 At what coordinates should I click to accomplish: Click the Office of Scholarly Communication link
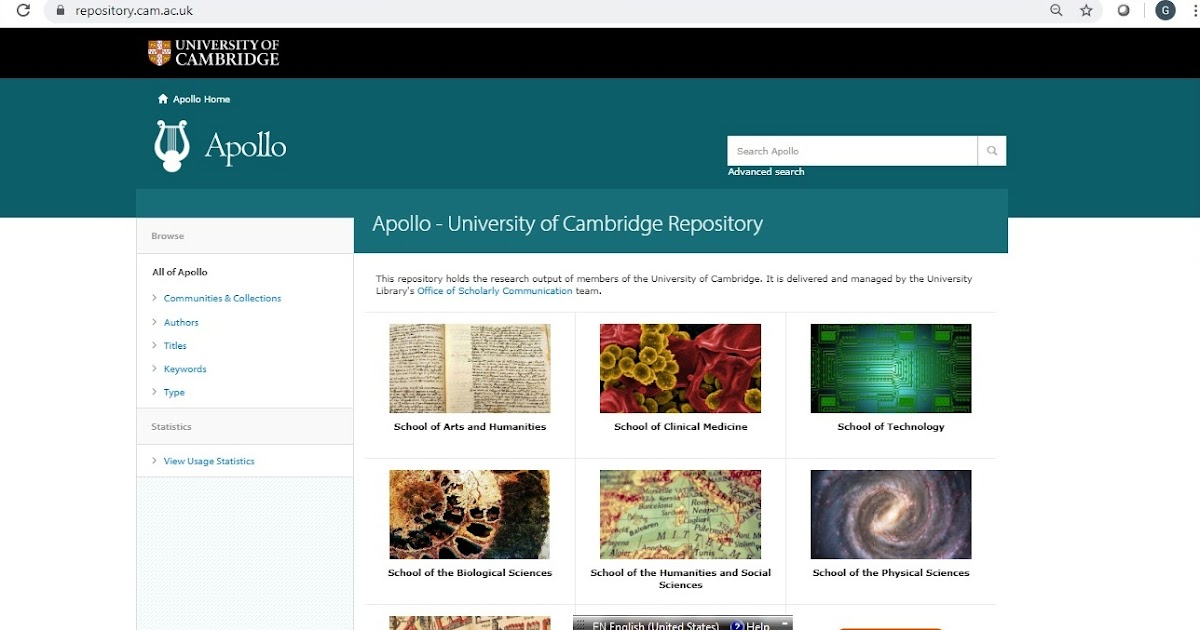(494, 290)
